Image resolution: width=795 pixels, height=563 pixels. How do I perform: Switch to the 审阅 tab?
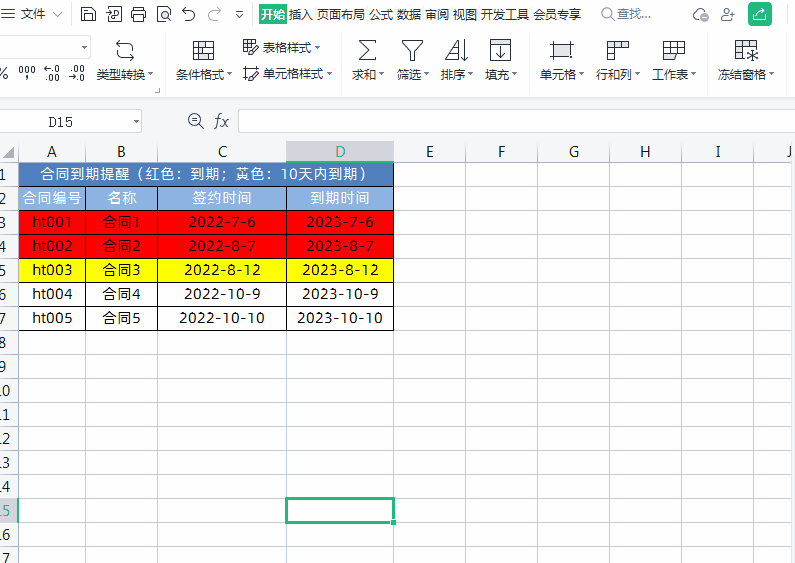point(437,14)
